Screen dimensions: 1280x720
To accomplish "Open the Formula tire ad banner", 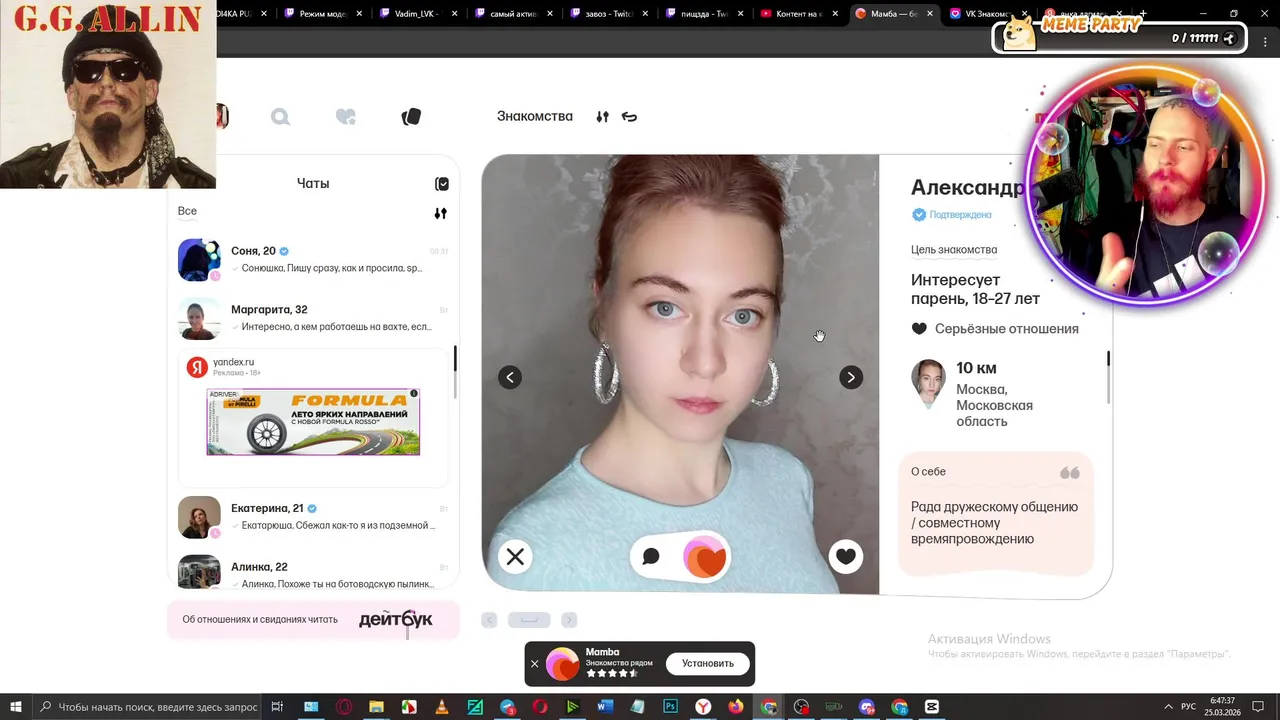I will [313, 422].
